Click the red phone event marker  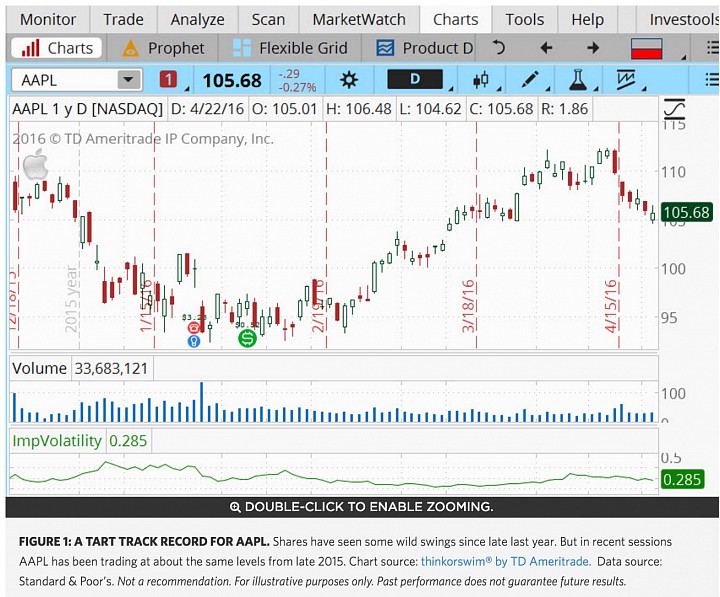tap(194, 327)
